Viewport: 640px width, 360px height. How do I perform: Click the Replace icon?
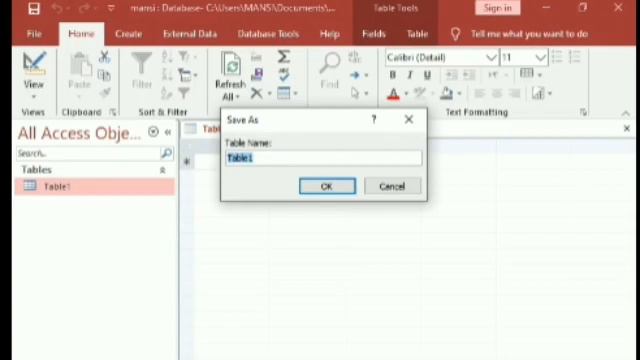pyautogui.click(x=355, y=57)
